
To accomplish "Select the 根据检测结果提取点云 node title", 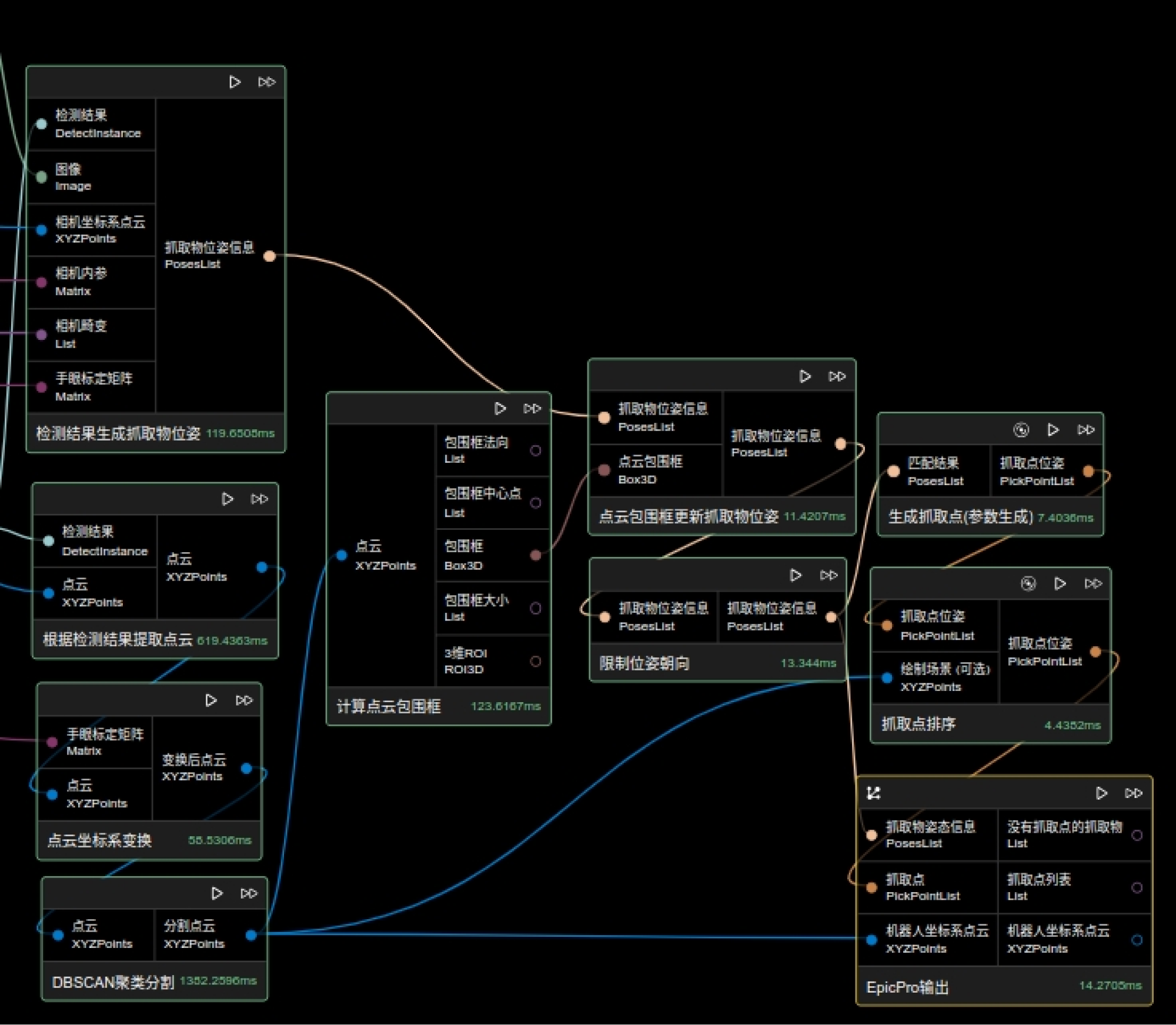I will click(x=118, y=640).
